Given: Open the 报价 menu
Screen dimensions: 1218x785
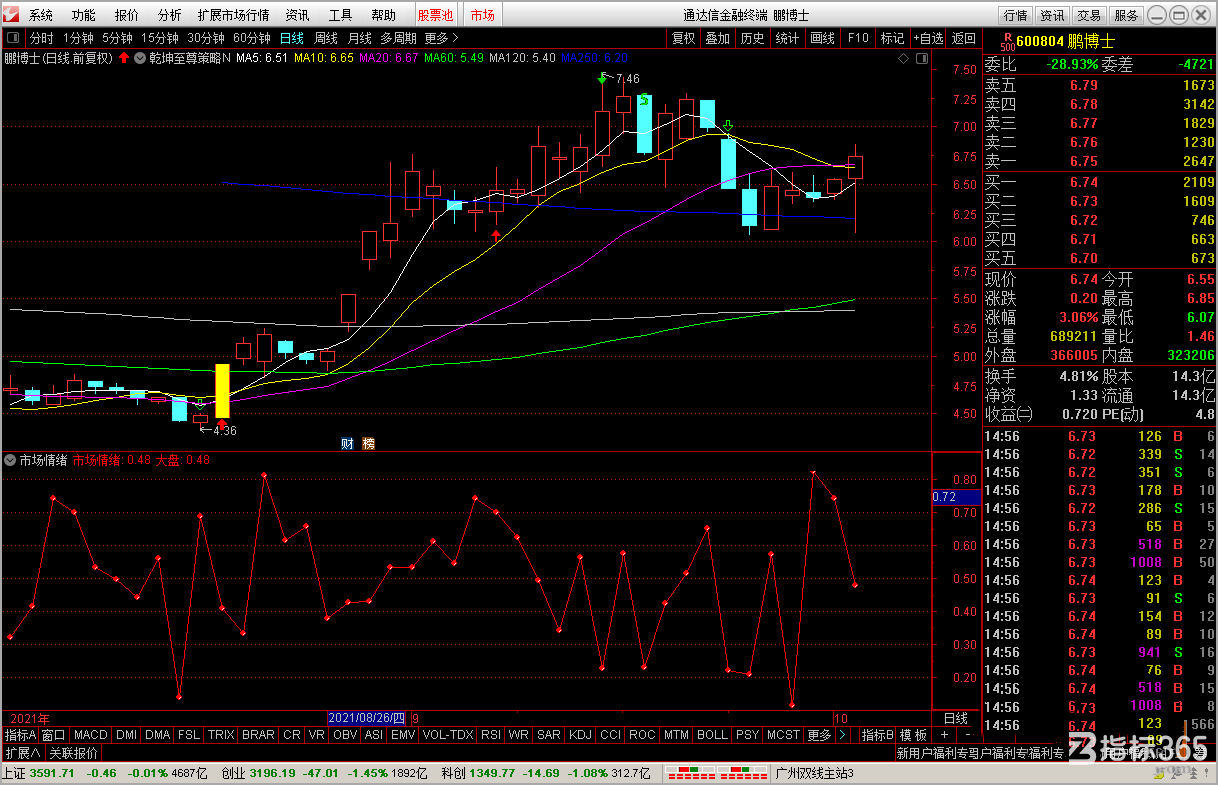Looking at the screenshot, I should (x=127, y=15).
